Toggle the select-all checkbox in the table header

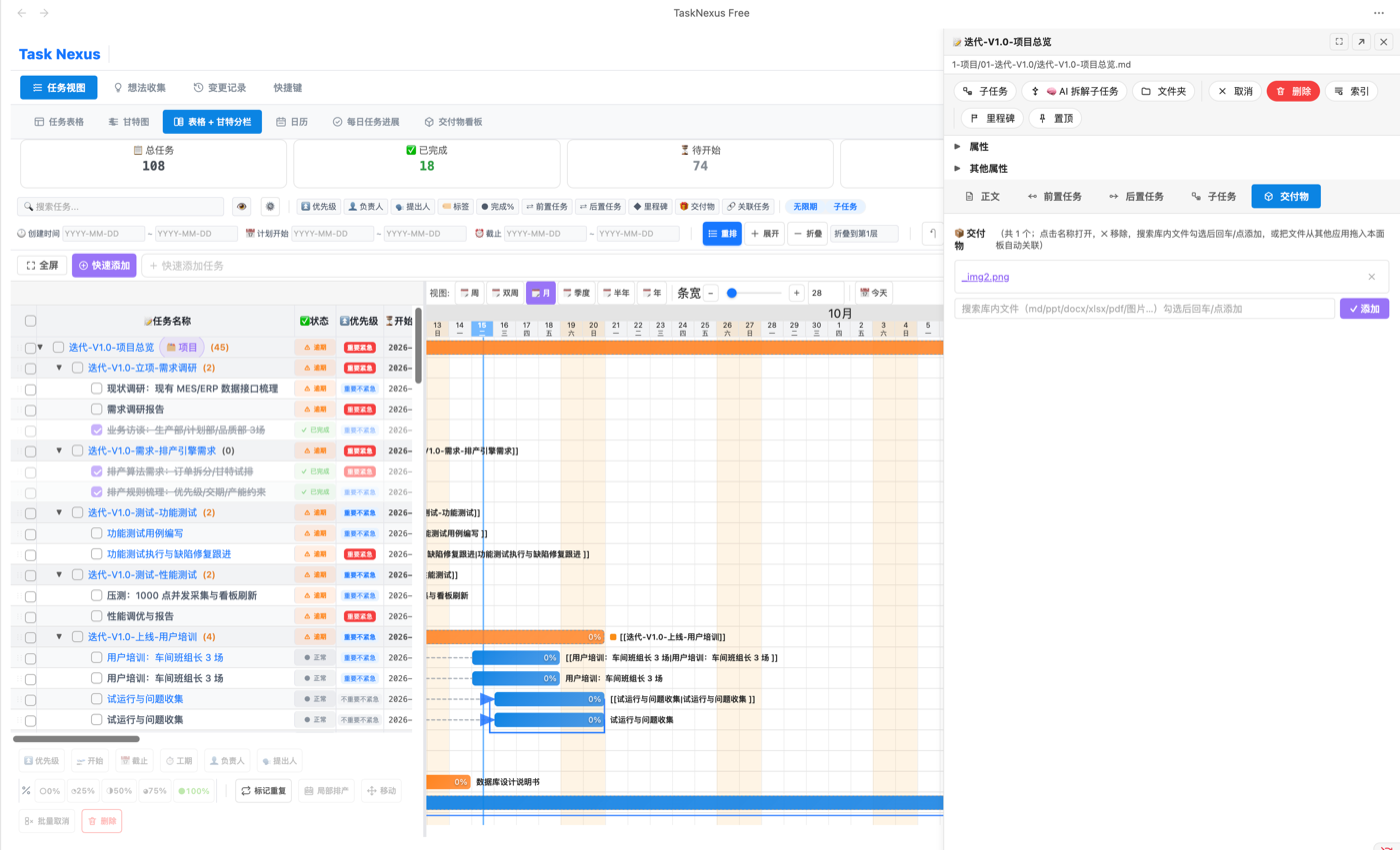(x=31, y=321)
